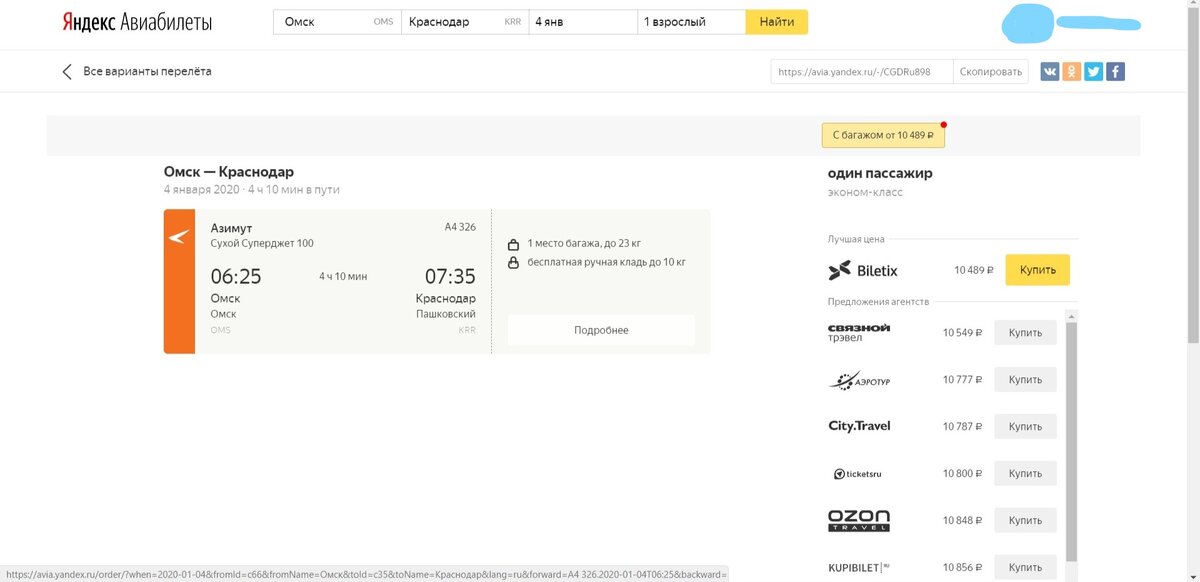Expand flight details via 'Подробнее'
Image resolution: width=1200 pixels, height=582 pixels.
[602, 330]
